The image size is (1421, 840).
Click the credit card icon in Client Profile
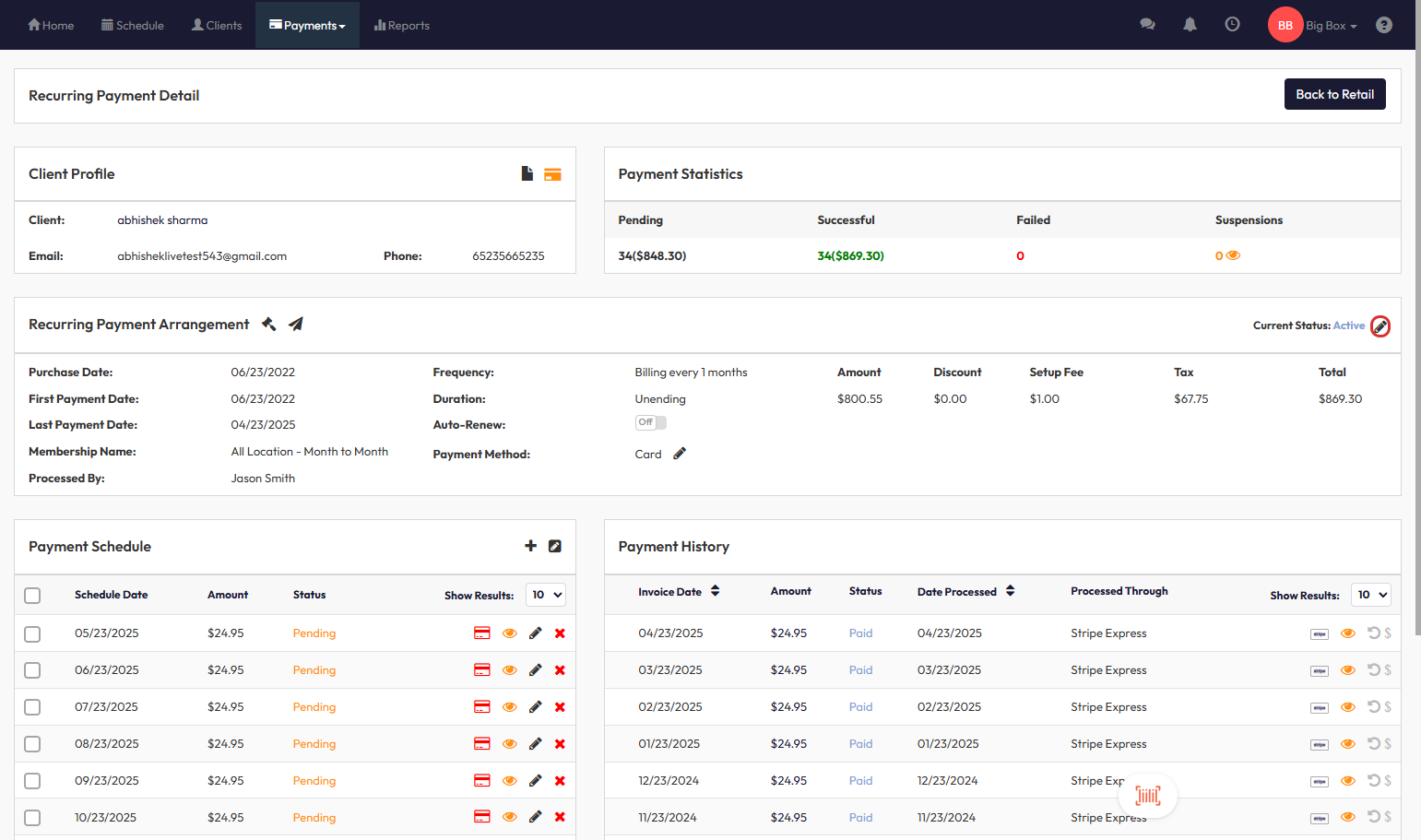[x=552, y=174]
